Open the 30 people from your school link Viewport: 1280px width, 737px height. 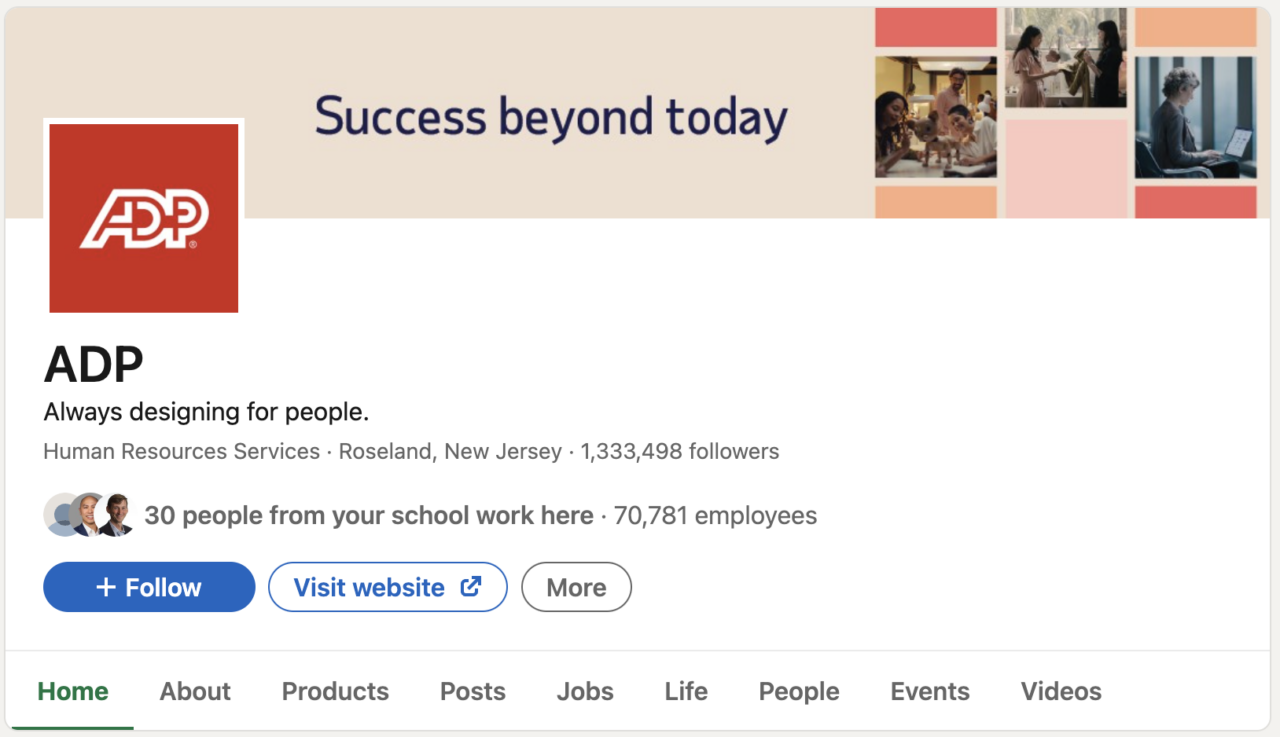pyautogui.click(x=369, y=515)
